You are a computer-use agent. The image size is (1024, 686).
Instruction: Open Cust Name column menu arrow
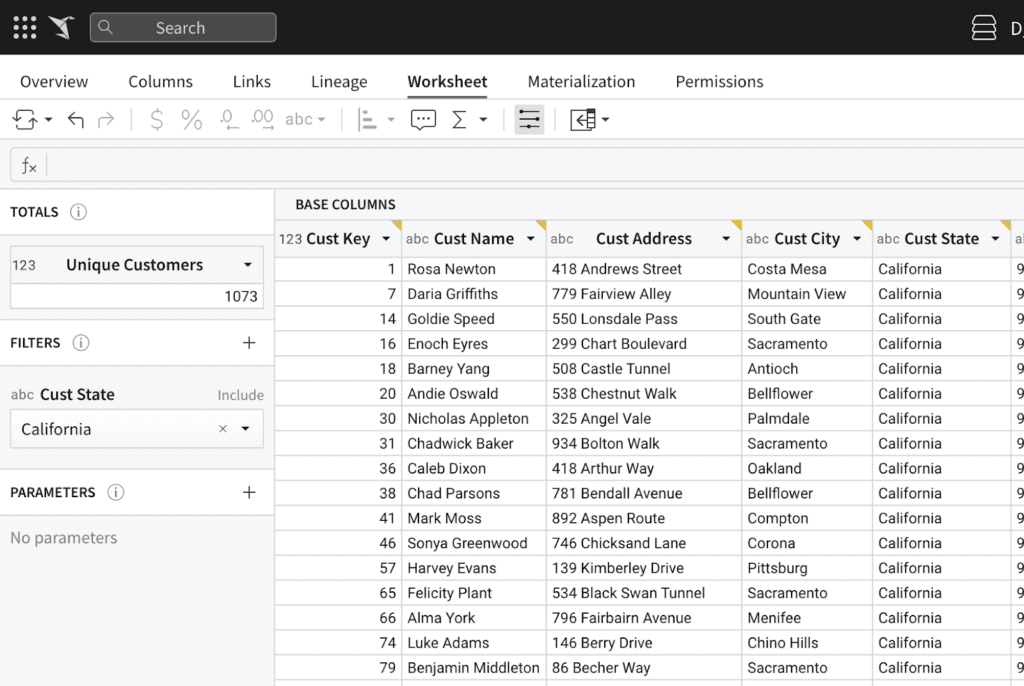click(531, 239)
